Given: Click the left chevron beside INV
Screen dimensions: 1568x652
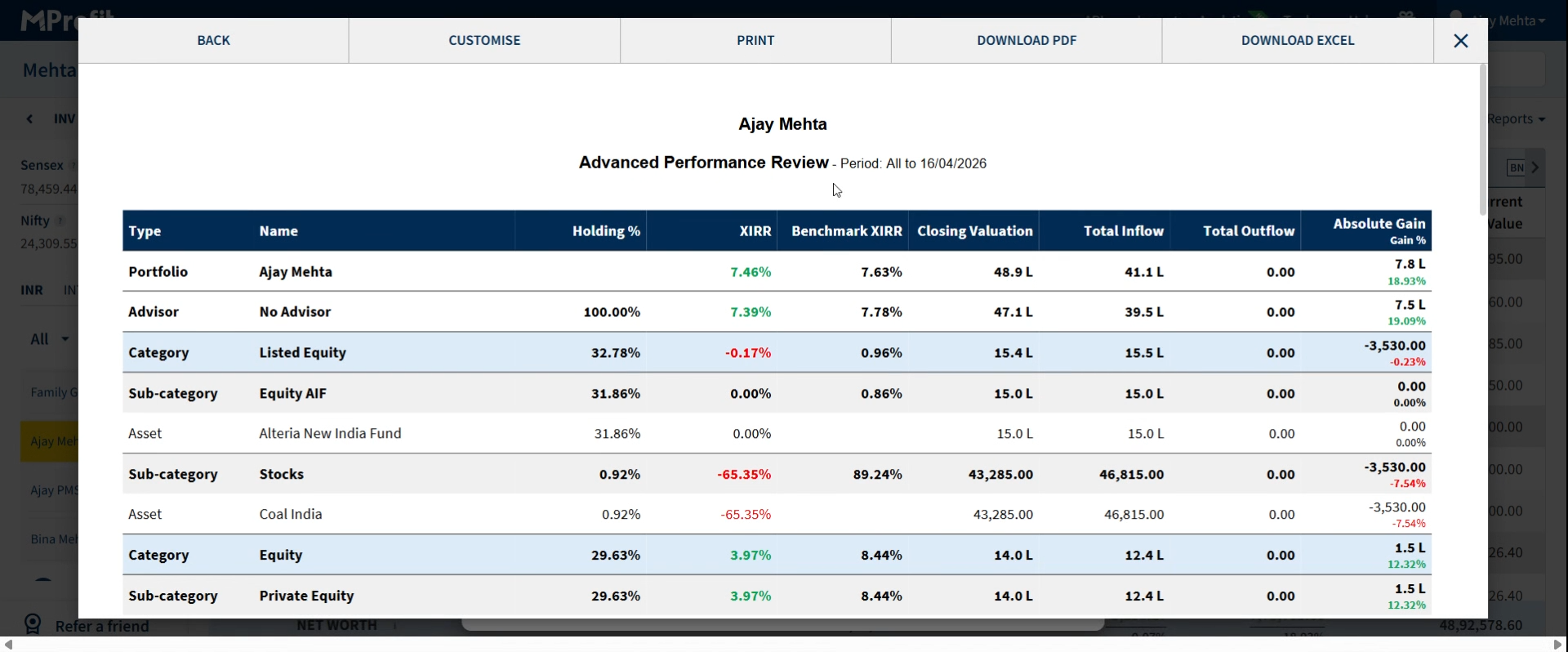Looking at the screenshot, I should point(30,119).
